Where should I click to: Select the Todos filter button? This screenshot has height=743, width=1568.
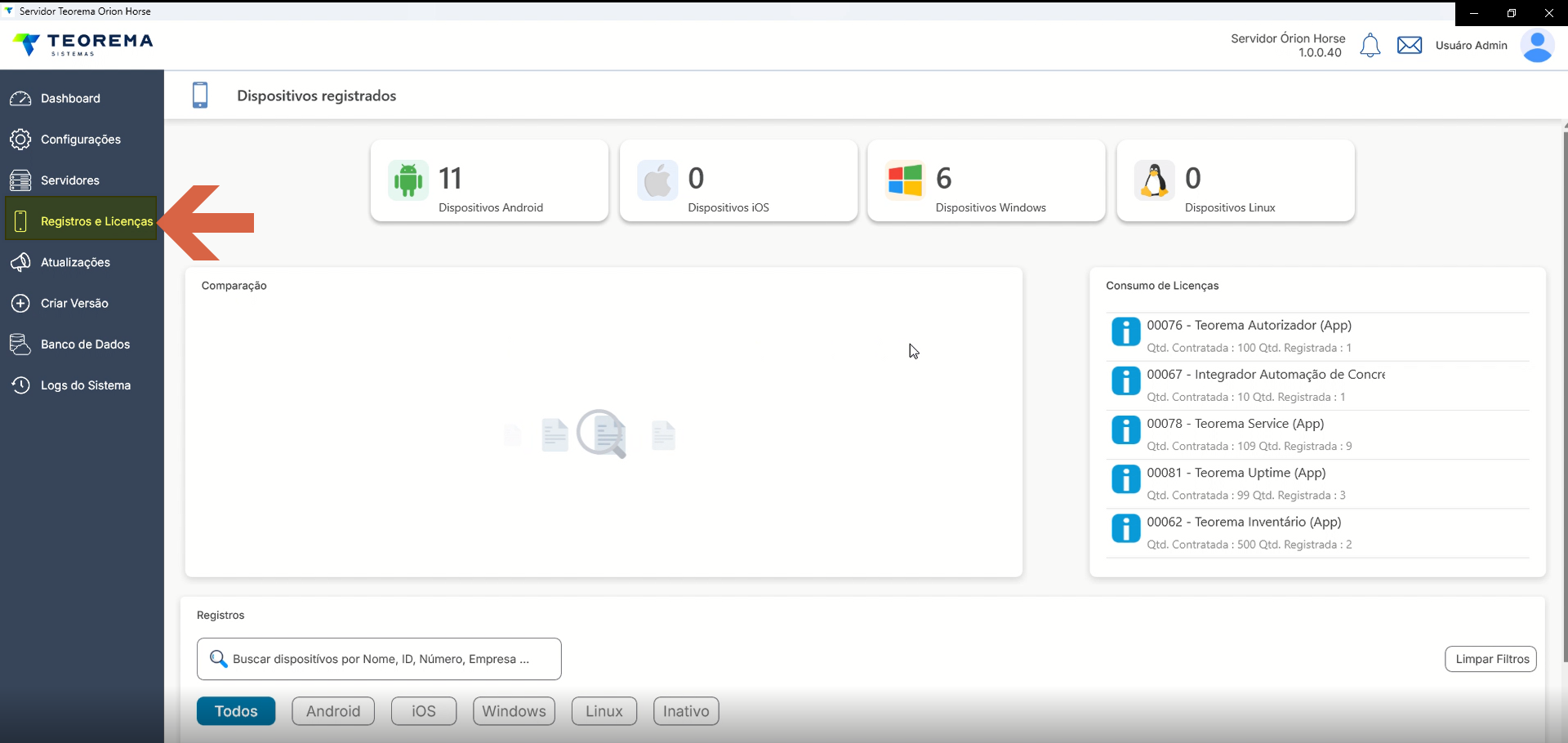tap(236, 711)
